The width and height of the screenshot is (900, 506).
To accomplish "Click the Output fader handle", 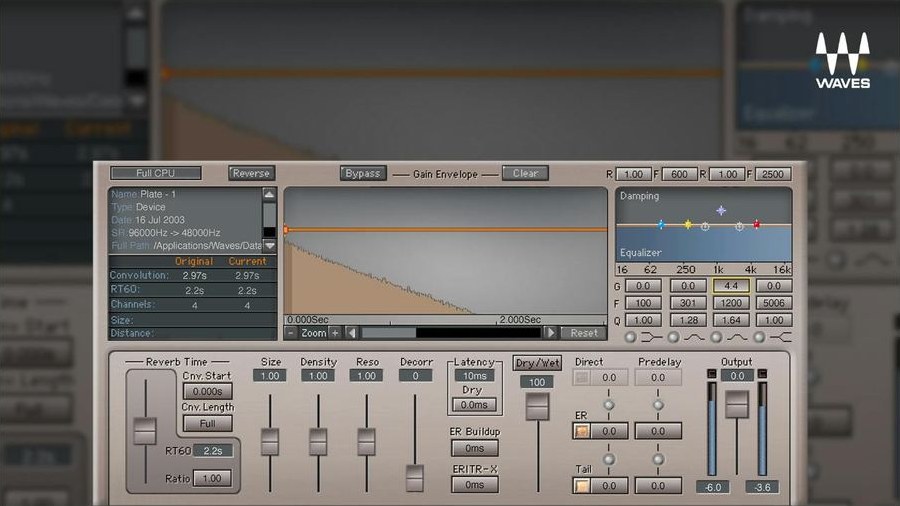I will tap(737, 404).
